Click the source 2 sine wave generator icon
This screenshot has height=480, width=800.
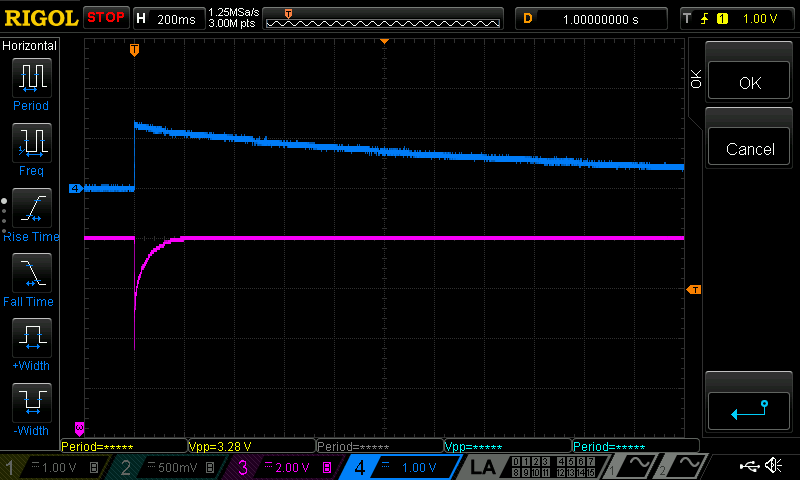coord(683,466)
